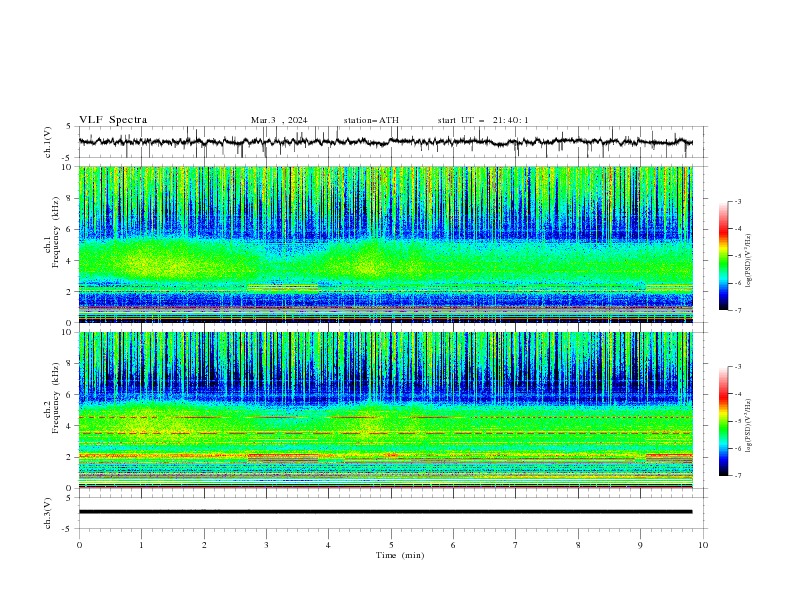Click the ch.2 "Frequency (kHz)" axis label
Image resolution: width=792 pixels, height=612 pixels.
click(x=56, y=398)
